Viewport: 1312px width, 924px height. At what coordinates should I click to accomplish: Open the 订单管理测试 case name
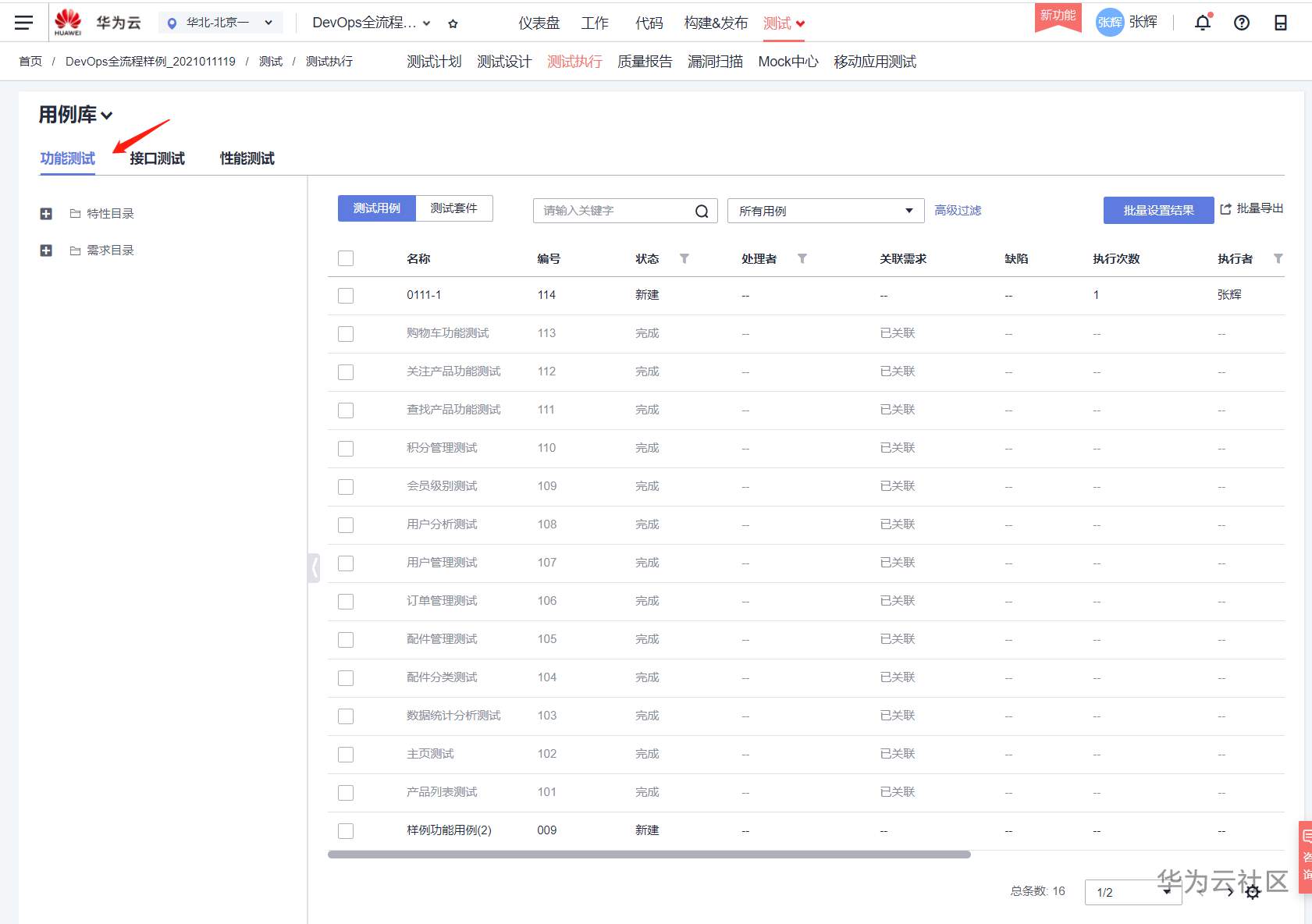[x=442, y=601]
